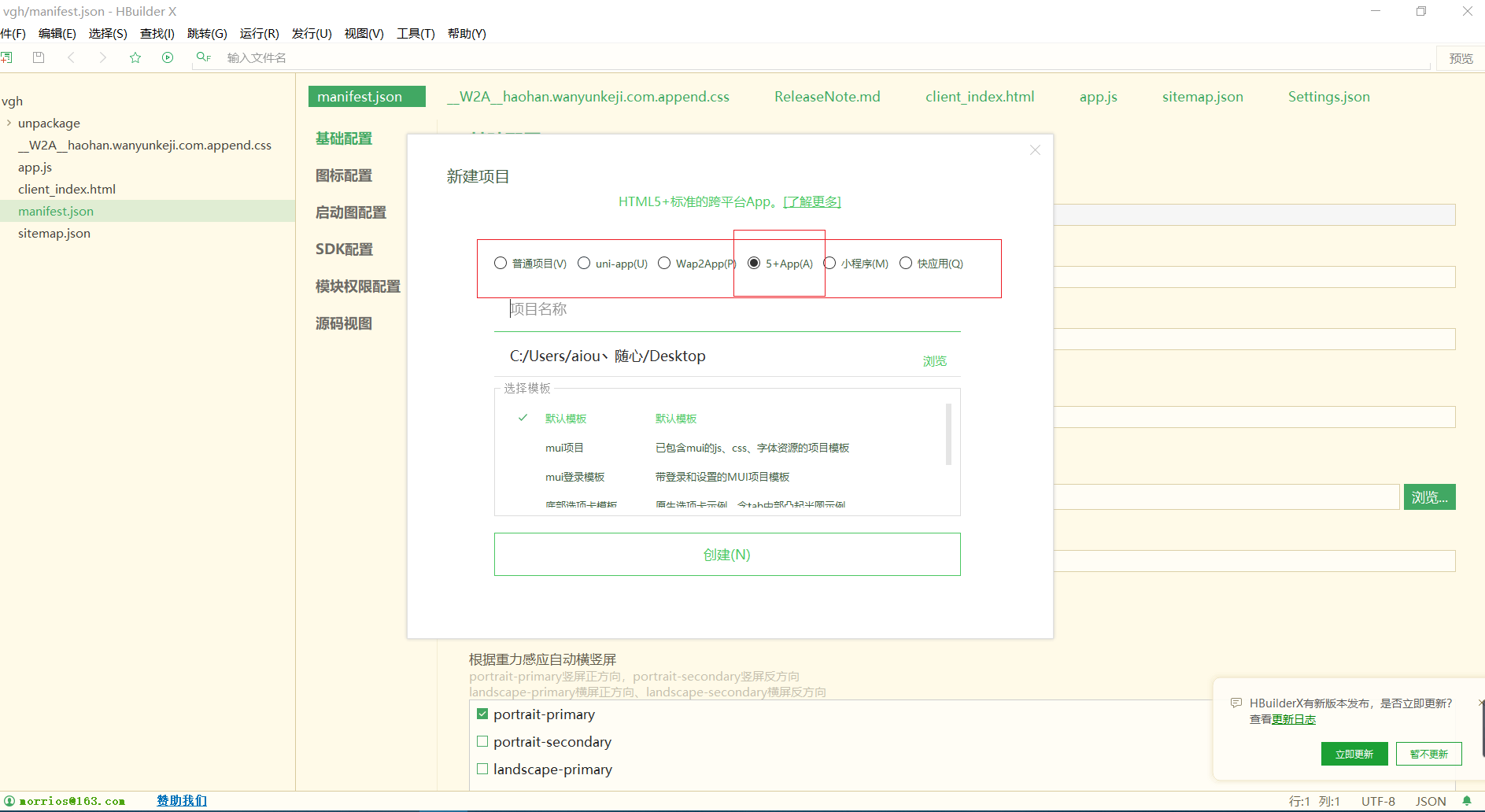Click the star favorites icon in the toolbar
The image size is (1485, 812).
point(135,57)
